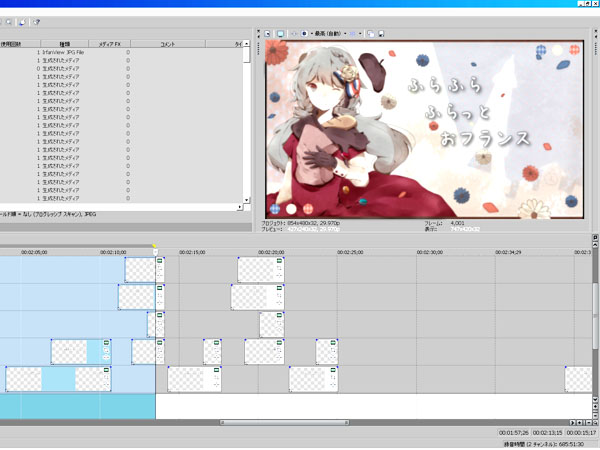Select fifth track clip ending at 00:02:25;00
The width and height of the screenshot is (600, 450).
tap(313, 379)
